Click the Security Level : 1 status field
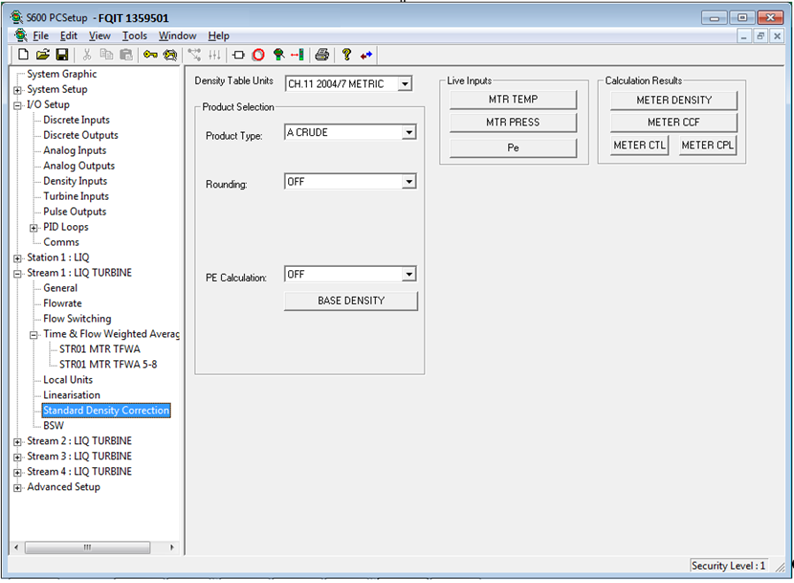 [x=728, y=566]
